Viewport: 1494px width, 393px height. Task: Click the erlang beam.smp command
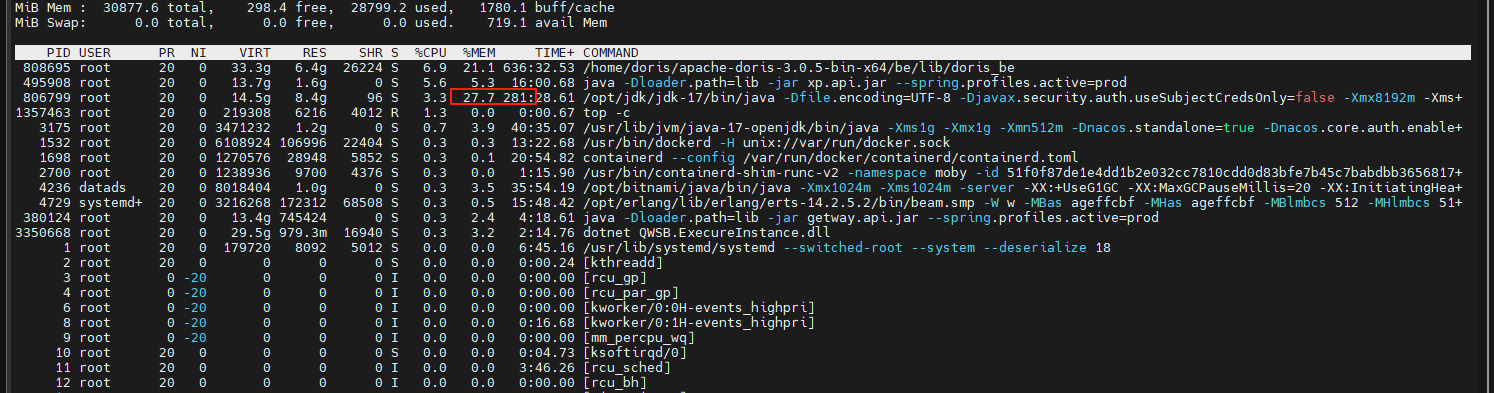point(1023,202)
